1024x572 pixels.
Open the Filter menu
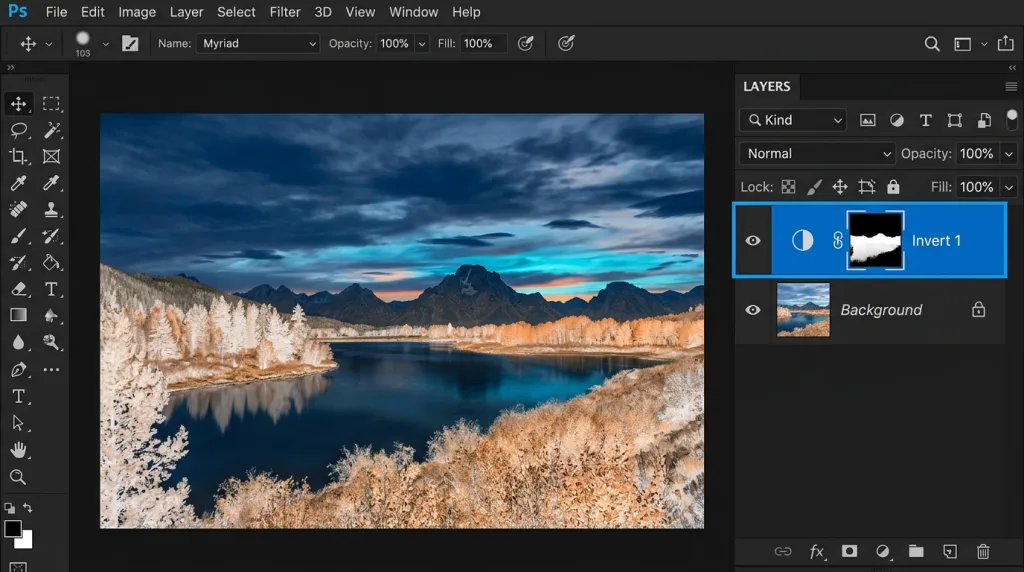285,12
